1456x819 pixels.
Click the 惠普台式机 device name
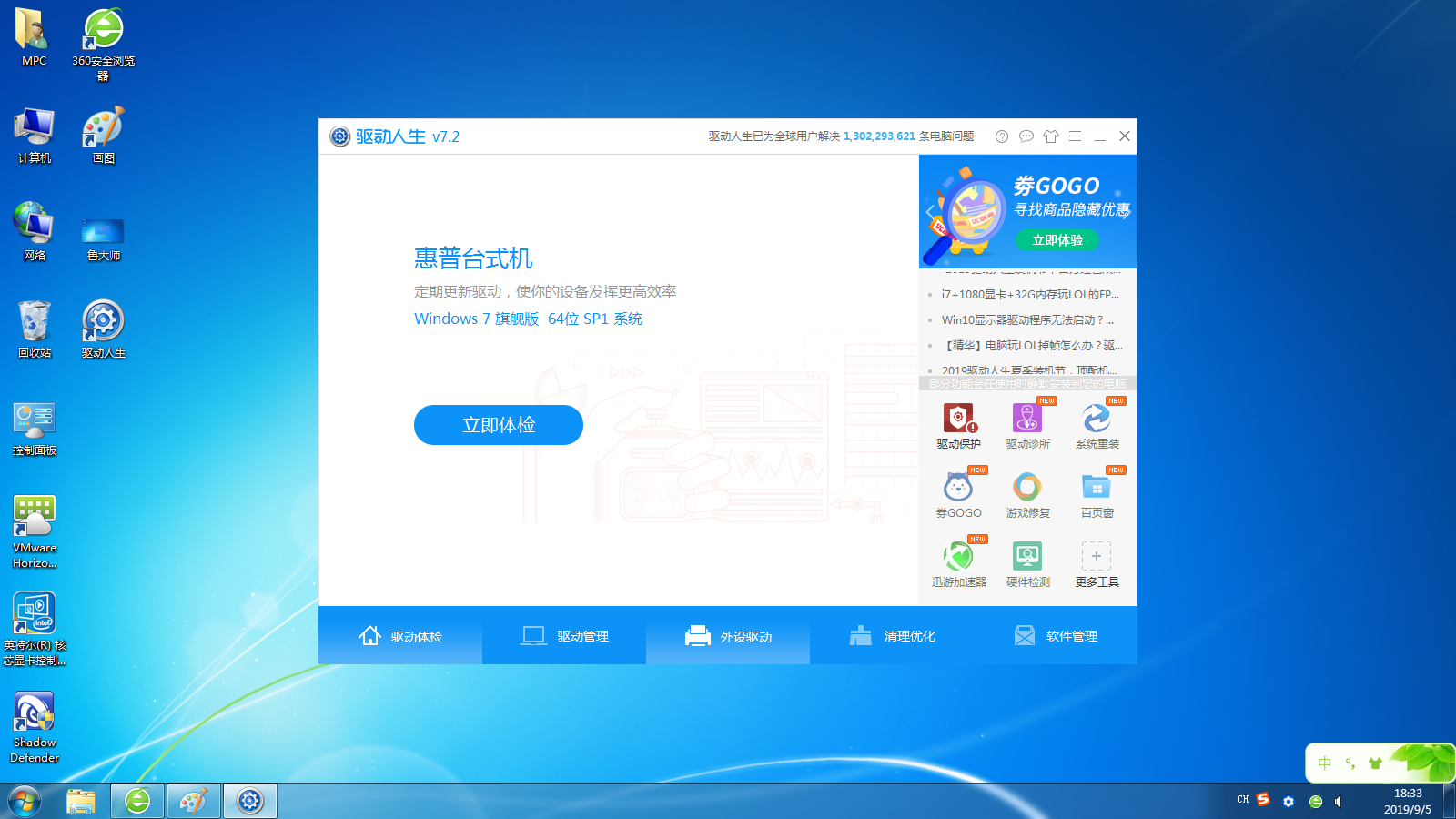pos(473,258)
